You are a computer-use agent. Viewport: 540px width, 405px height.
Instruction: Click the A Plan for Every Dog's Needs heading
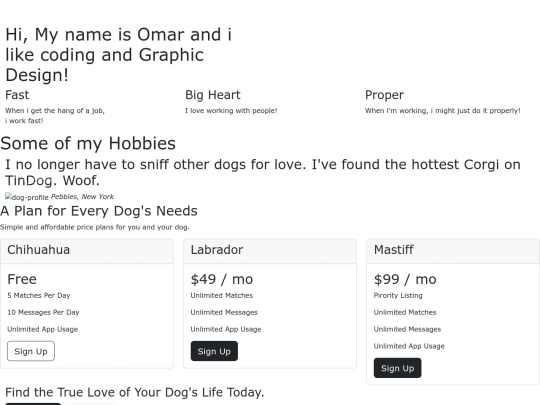[99, 211]
